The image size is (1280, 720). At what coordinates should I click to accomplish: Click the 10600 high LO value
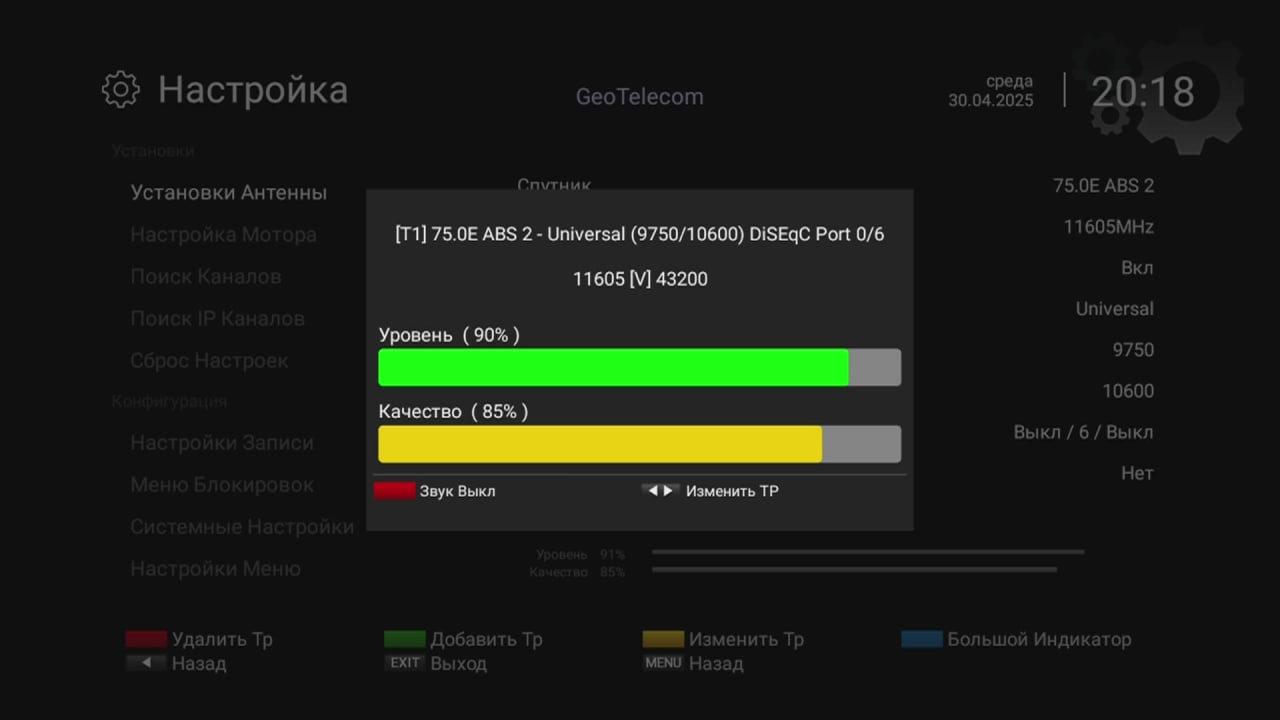1128,391
